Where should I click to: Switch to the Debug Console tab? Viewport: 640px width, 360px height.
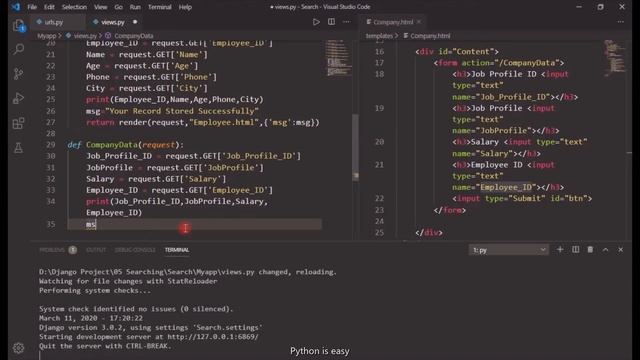[x=135, y=250]
